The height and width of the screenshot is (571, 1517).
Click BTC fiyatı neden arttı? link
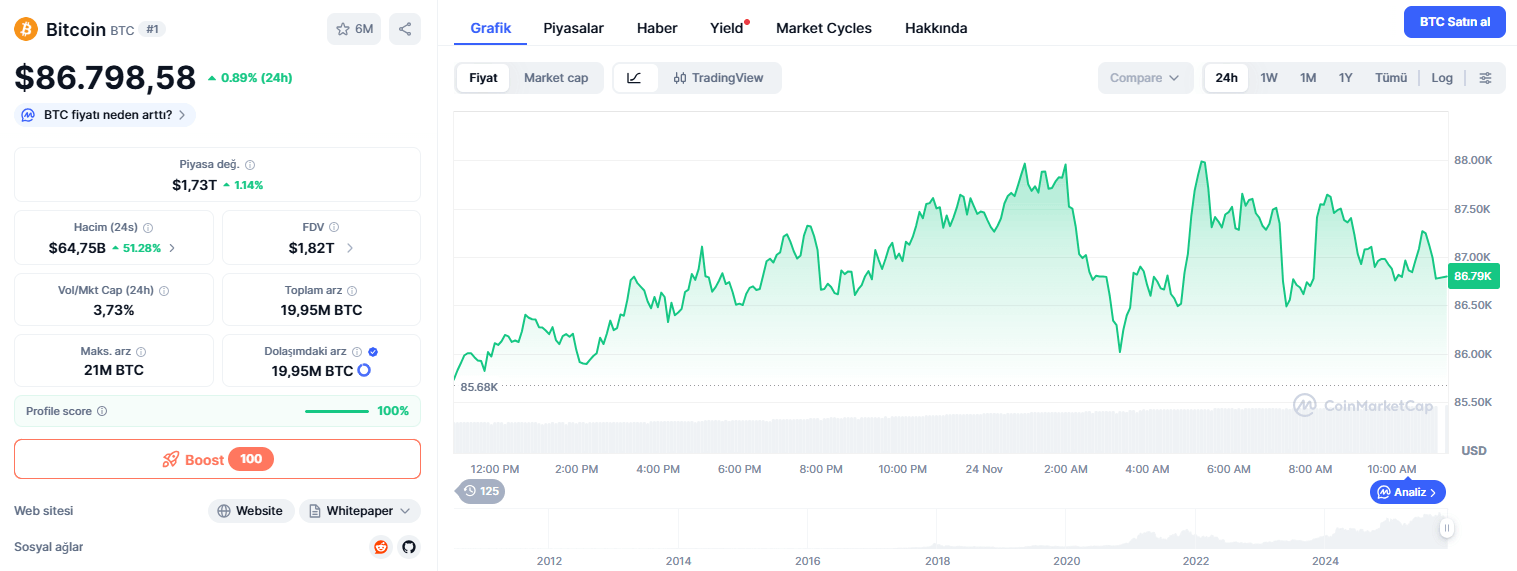[105, 115]
